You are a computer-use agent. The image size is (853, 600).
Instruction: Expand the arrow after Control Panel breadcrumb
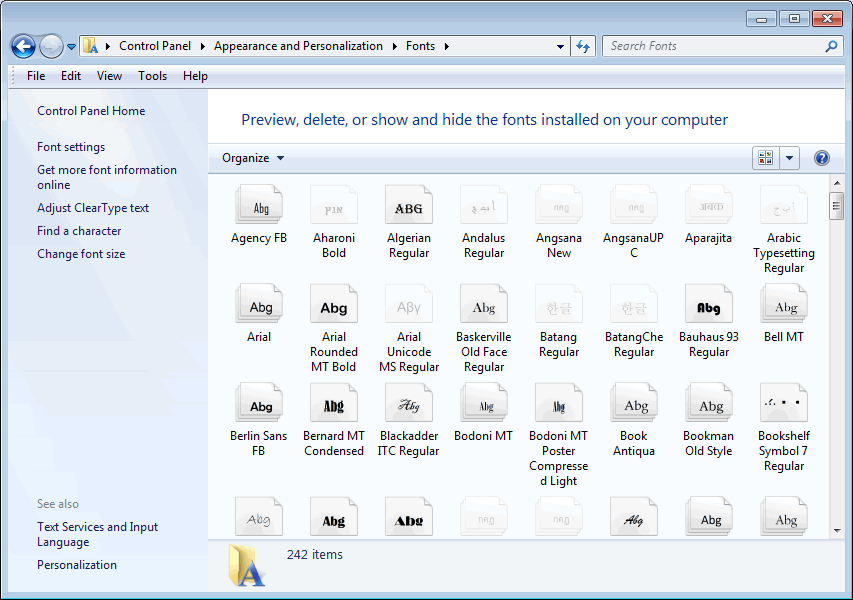[202, 47]
